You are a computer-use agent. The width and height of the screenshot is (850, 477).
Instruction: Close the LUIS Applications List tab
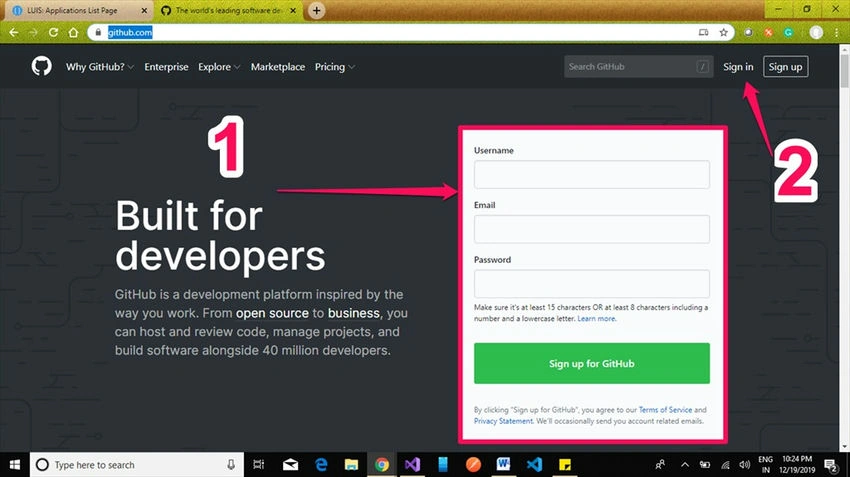(x=144, y=10)
